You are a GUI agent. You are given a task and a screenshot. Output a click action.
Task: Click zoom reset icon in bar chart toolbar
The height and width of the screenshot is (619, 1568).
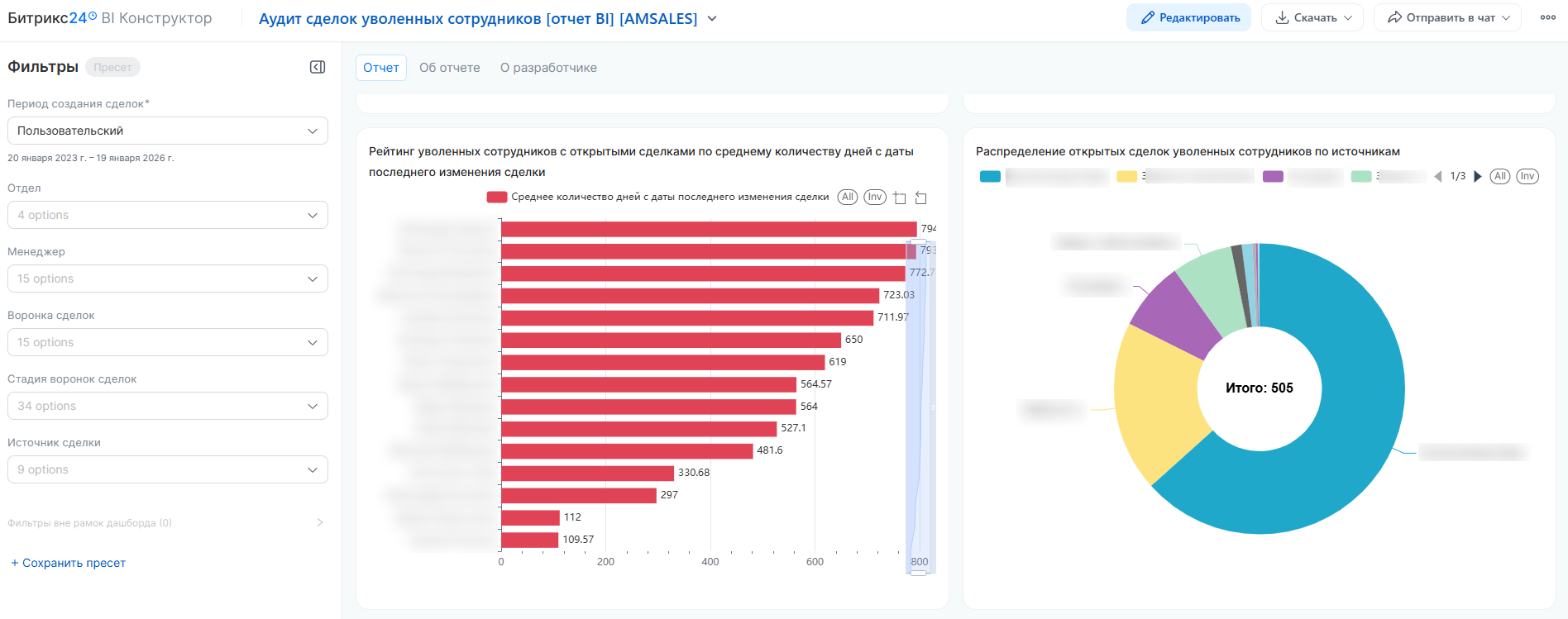click(920, 198)
